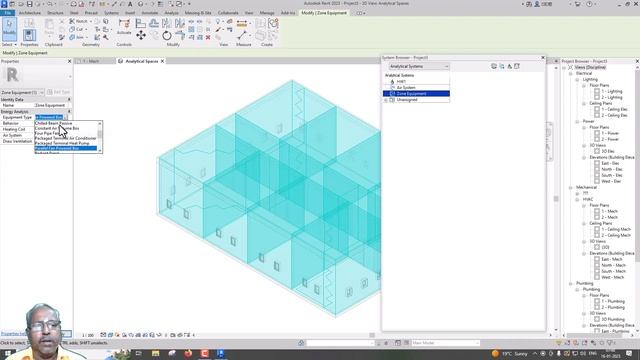Expand the Unassigned node in System Browser
This screenshot has width=640, height=360.
click(386, 100)
